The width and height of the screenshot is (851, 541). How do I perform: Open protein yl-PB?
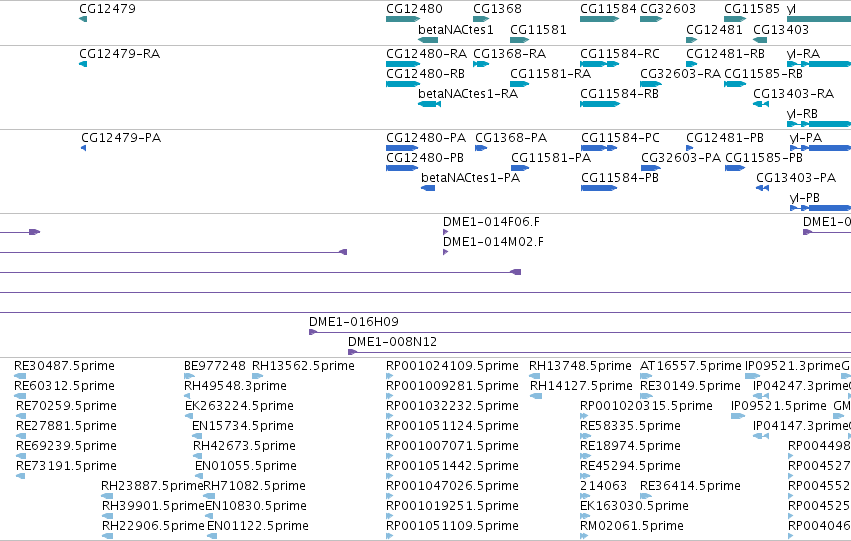(x=804, y=198)
